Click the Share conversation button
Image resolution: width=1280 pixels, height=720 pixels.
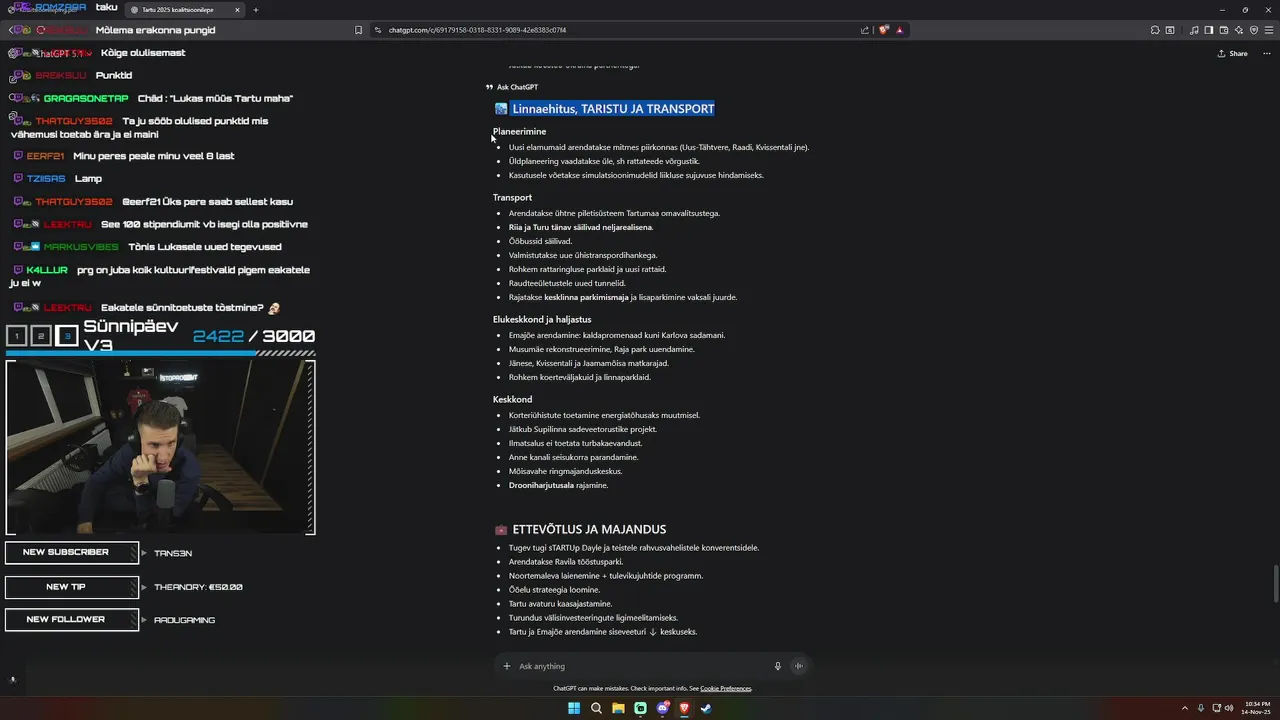coord(1233,53)
